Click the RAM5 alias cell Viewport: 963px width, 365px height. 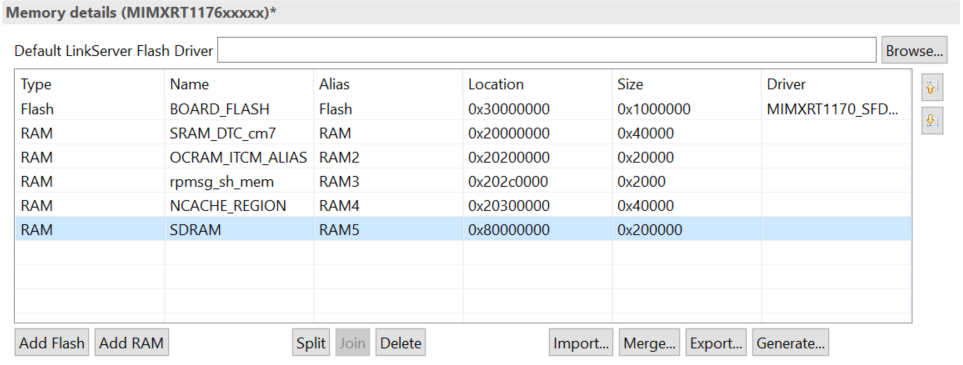point(388,230)
